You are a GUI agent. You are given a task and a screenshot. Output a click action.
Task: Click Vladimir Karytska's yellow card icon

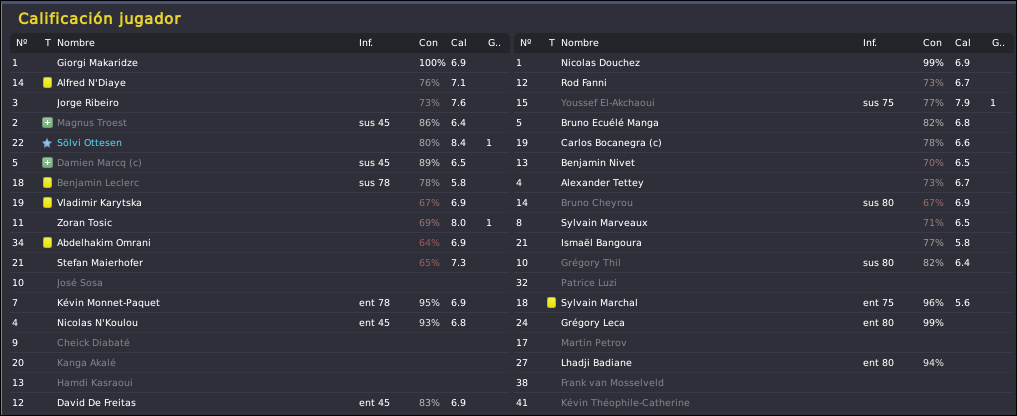pos(47,203)
